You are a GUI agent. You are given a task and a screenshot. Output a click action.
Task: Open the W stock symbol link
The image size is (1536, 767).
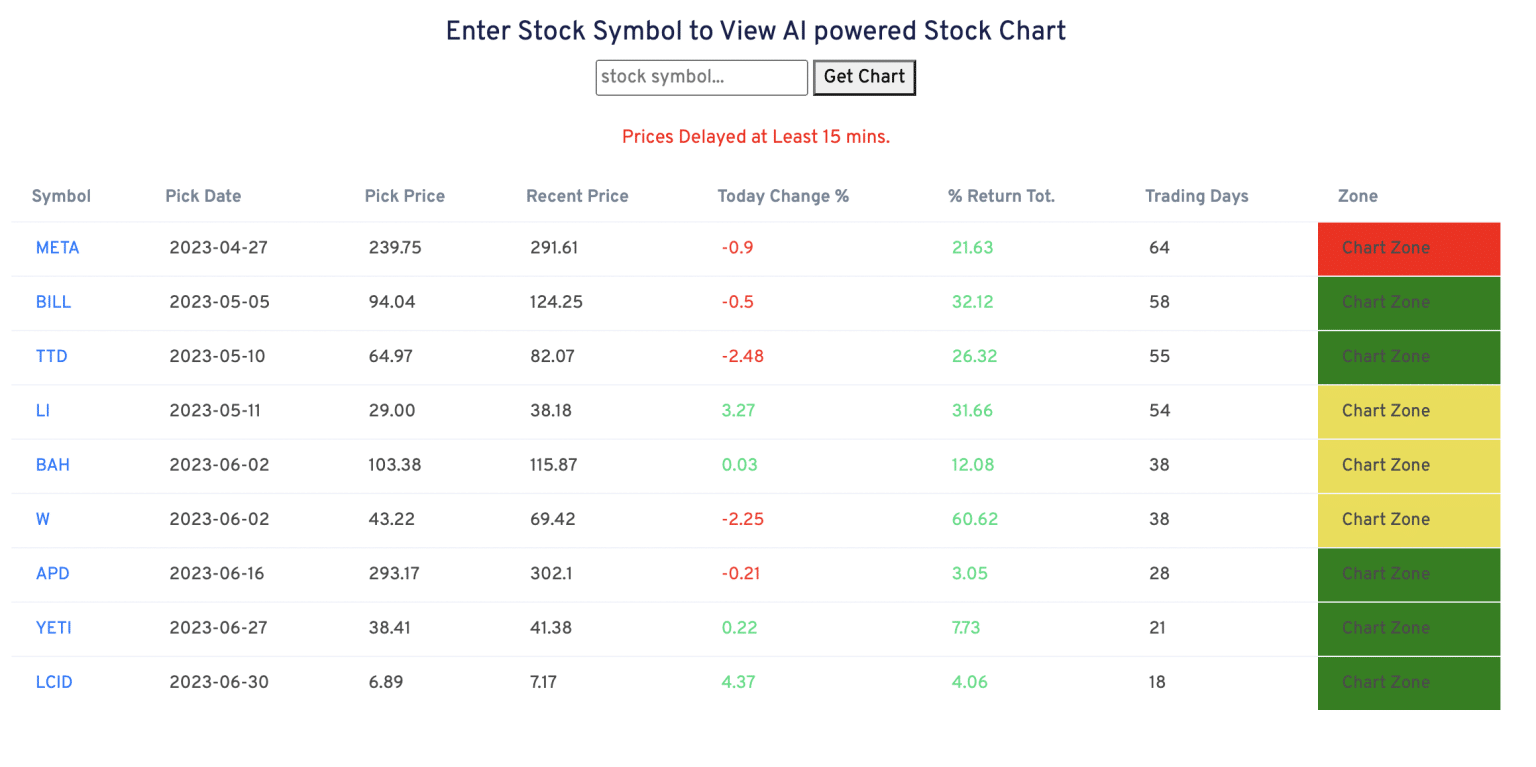coord(42,519)
